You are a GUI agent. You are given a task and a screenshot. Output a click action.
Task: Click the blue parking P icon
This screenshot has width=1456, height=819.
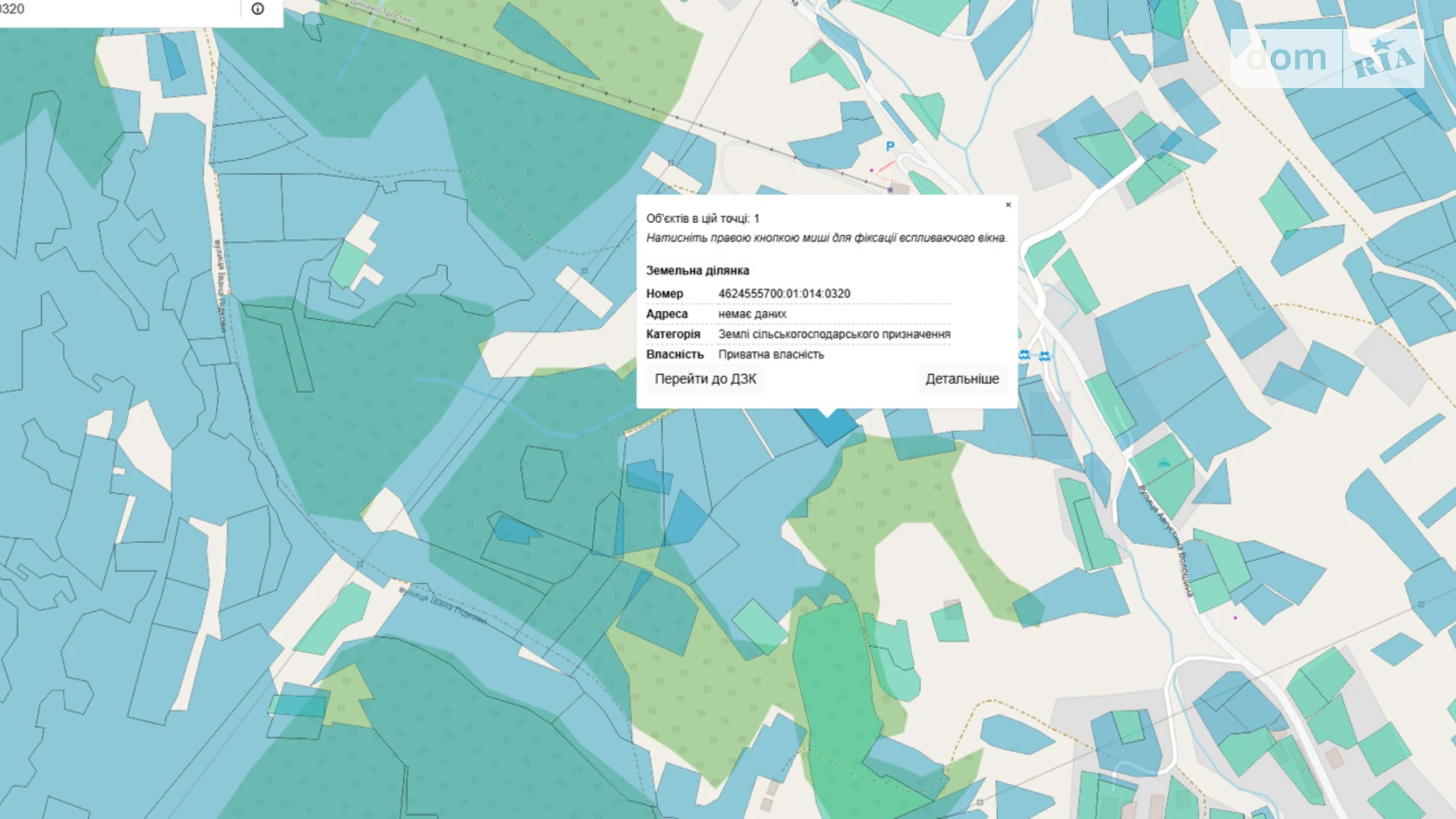coord(890,146)
